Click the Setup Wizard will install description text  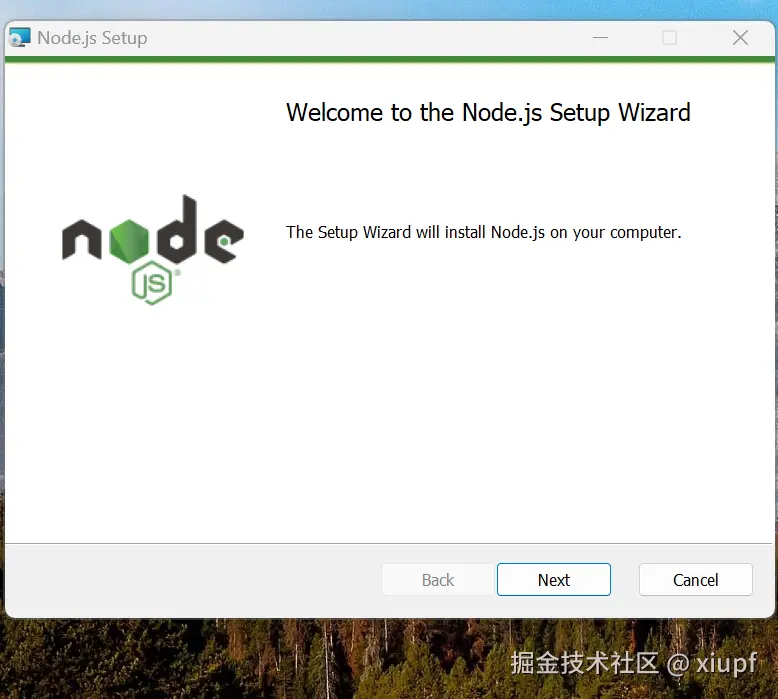pos(484,232)
